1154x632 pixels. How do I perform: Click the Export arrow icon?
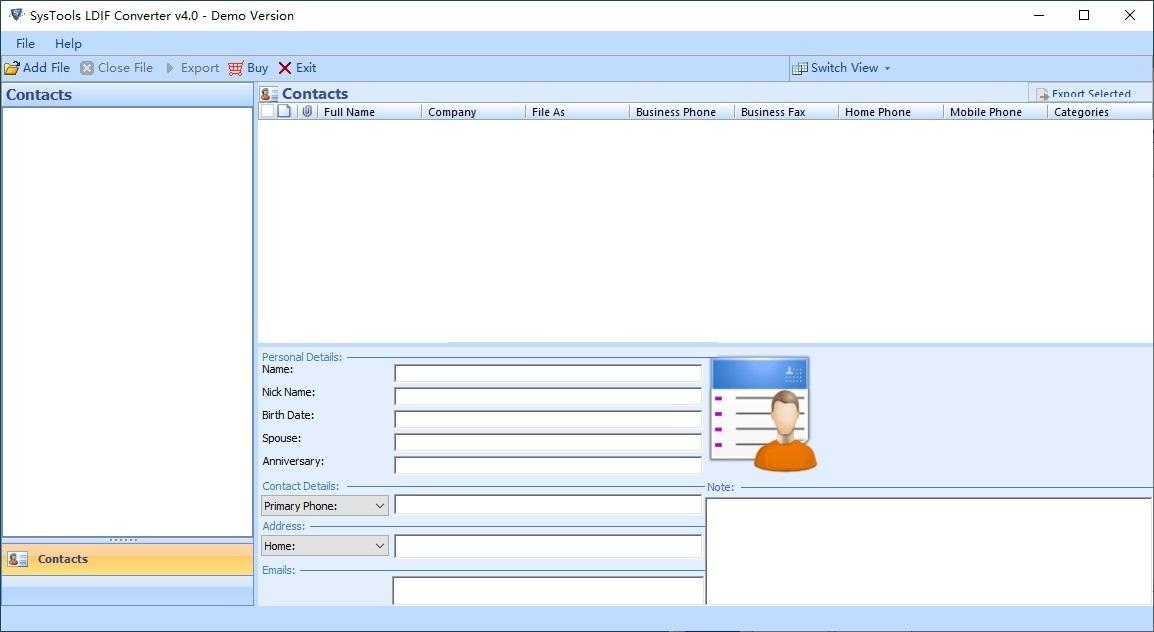tap(170, 68)
